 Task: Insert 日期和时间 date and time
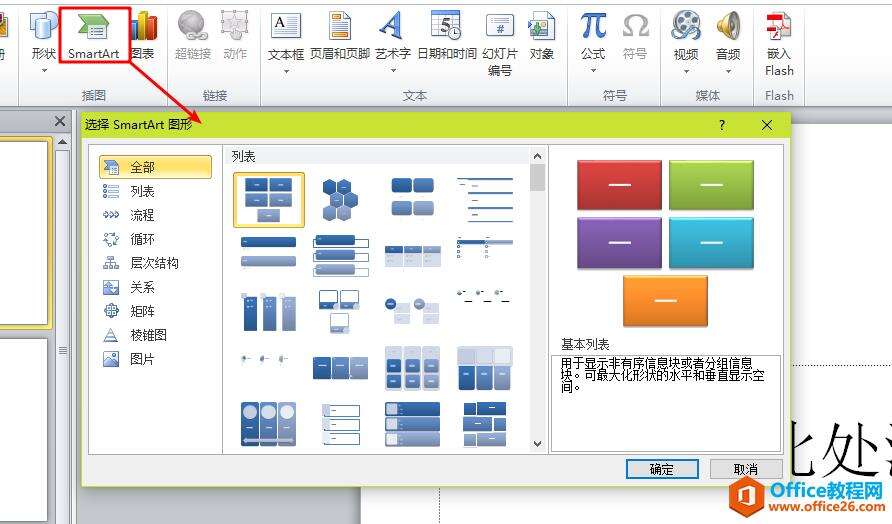click(x=447, y=35)
